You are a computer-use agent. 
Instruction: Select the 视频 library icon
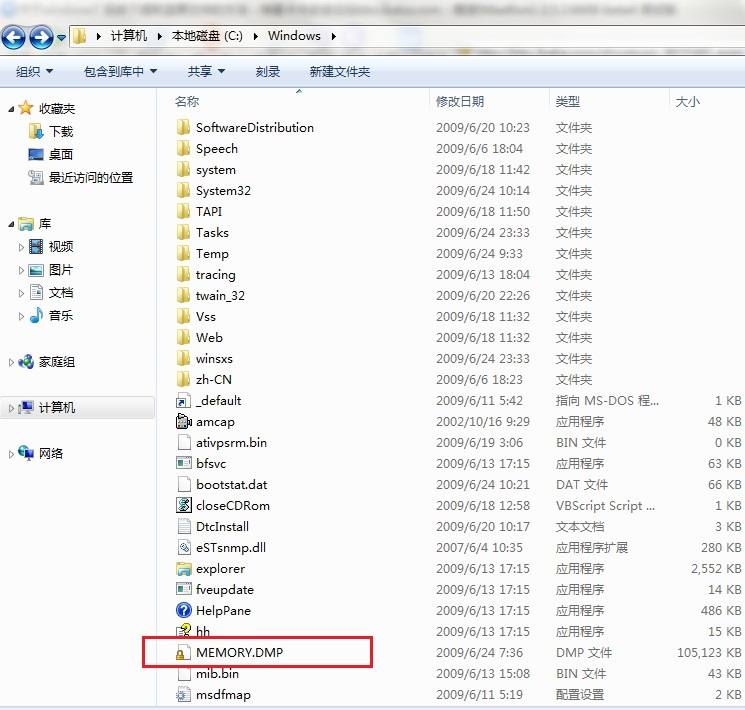tap(36, 246)
